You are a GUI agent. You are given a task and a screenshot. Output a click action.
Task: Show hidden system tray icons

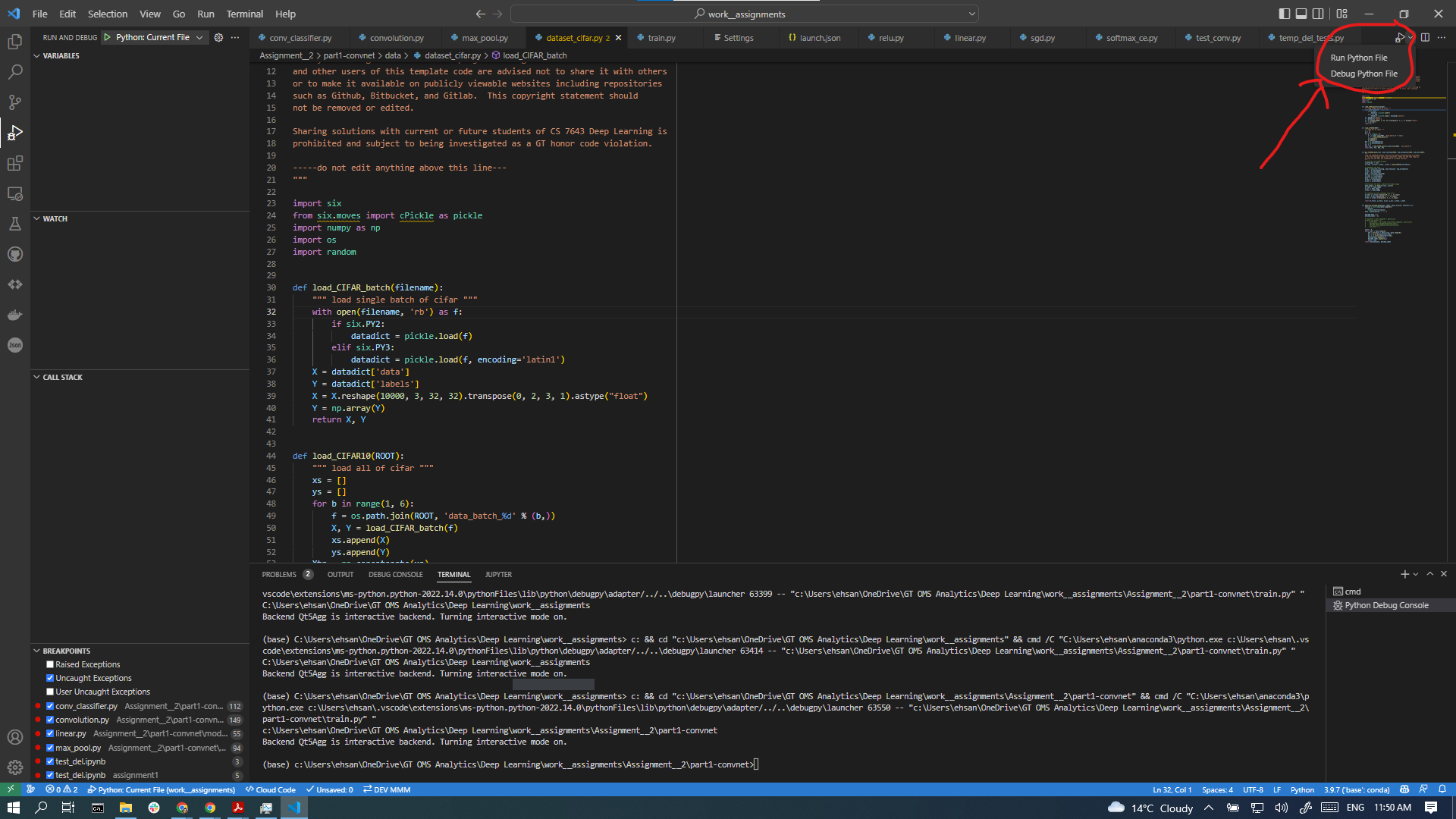tap(1209, 808)
